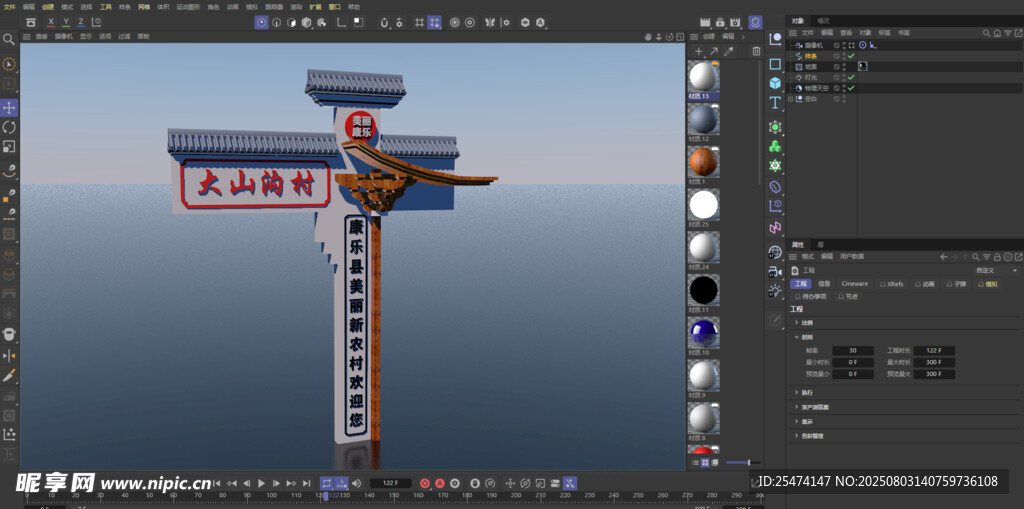Screen dimensions: 1024x509
Task: Click the Cineware tab button
Action: pyautogui.click(x=855, y=284)
